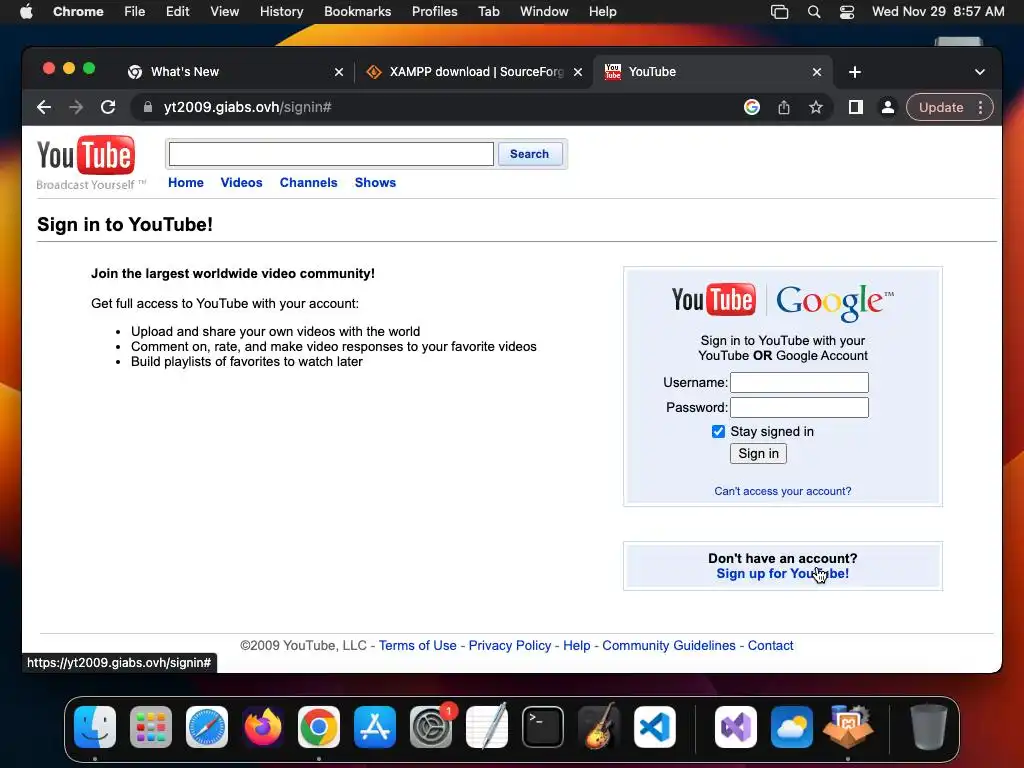Open the Google icon in address bar
Image resolution: width=1024 pixels, height=768 pixels.
pyautogui.click(x=752, y=107)
